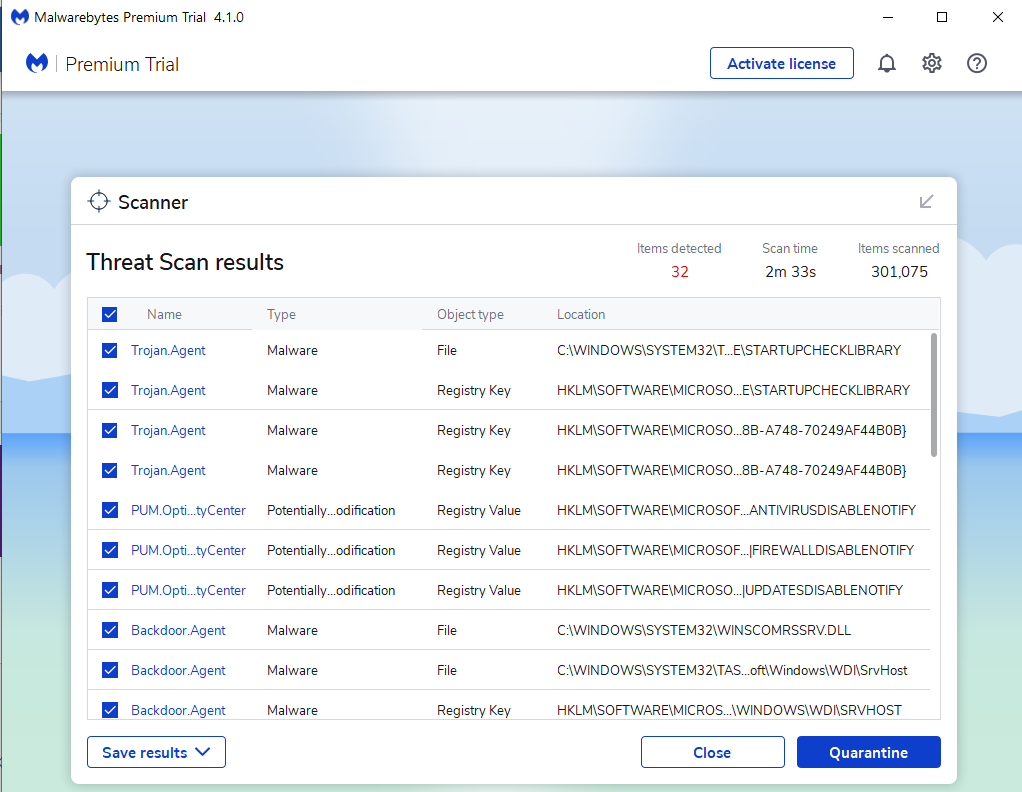The width and height of the screenshot is (1022, 792).
Task: Sort the list by Type column
Action: pyautogui.click(x=281, y=314)
